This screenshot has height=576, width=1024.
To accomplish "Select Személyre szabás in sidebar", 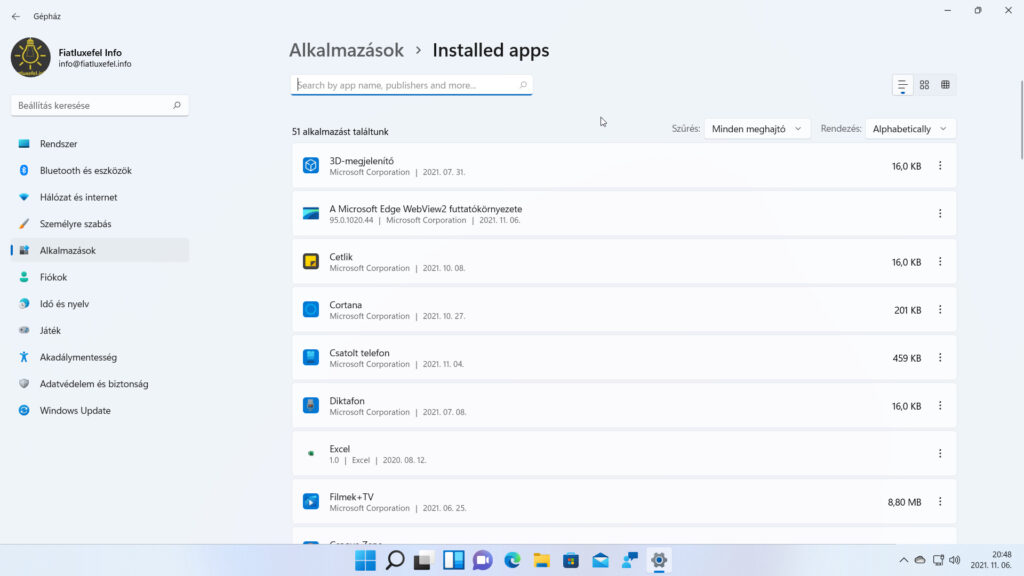I will coord(99,224).
